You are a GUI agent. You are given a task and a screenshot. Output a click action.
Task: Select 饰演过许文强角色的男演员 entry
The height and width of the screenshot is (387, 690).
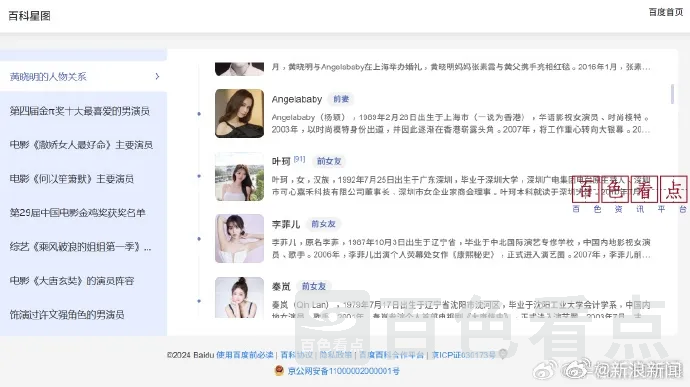tap(67, 314)
